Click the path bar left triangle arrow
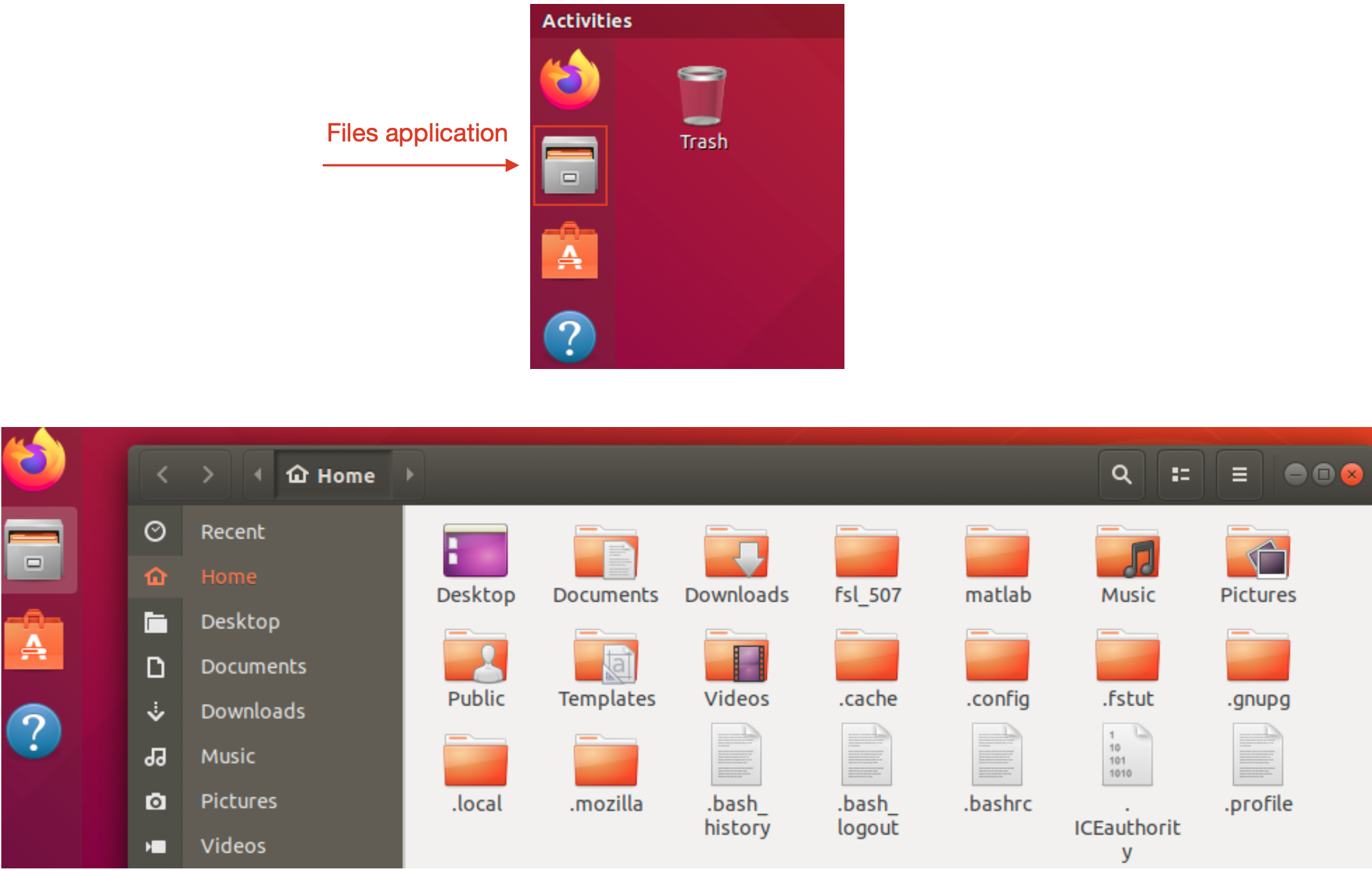 (x=258, y=475)
